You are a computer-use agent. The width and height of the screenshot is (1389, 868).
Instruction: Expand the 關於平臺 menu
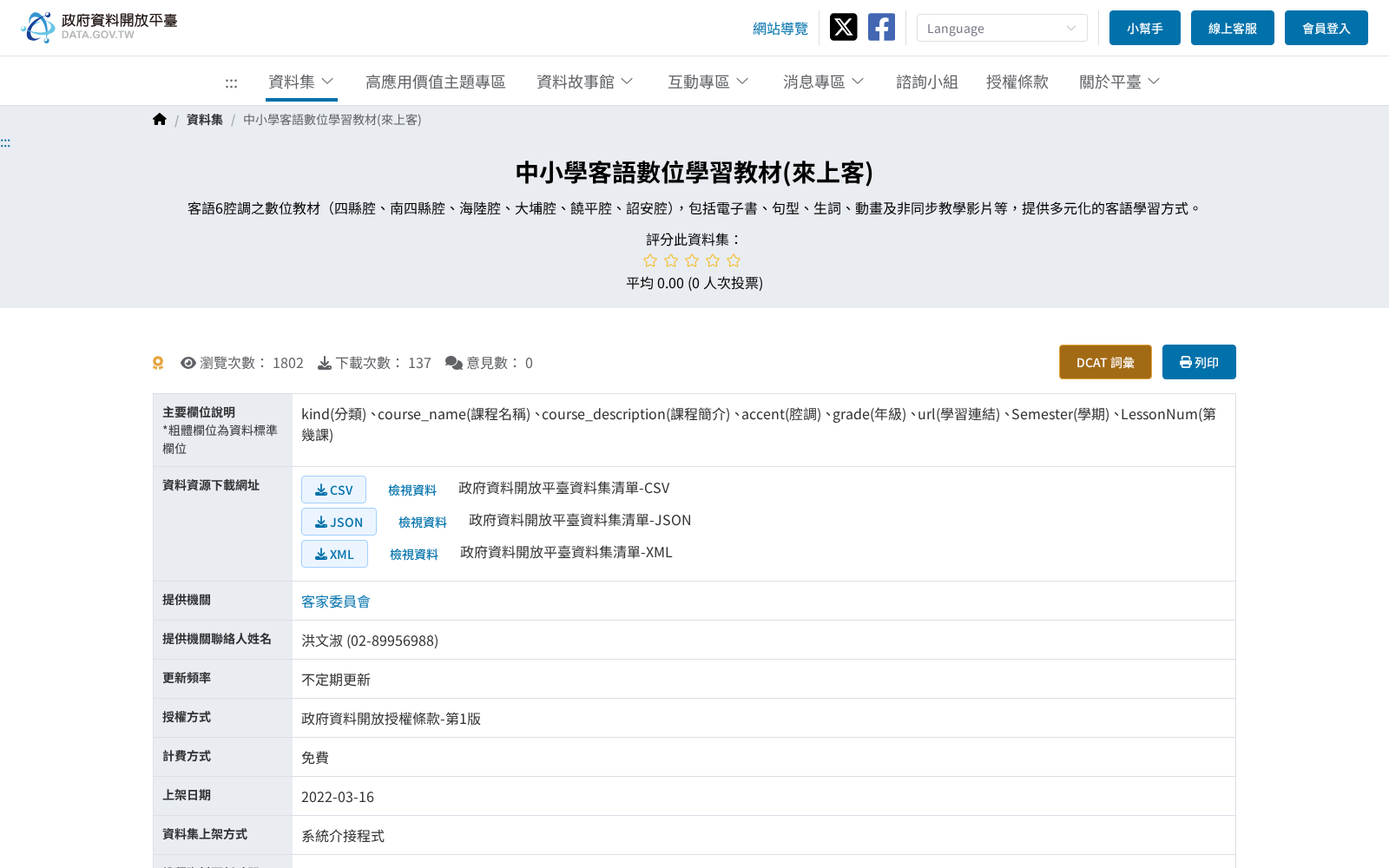1120,82
